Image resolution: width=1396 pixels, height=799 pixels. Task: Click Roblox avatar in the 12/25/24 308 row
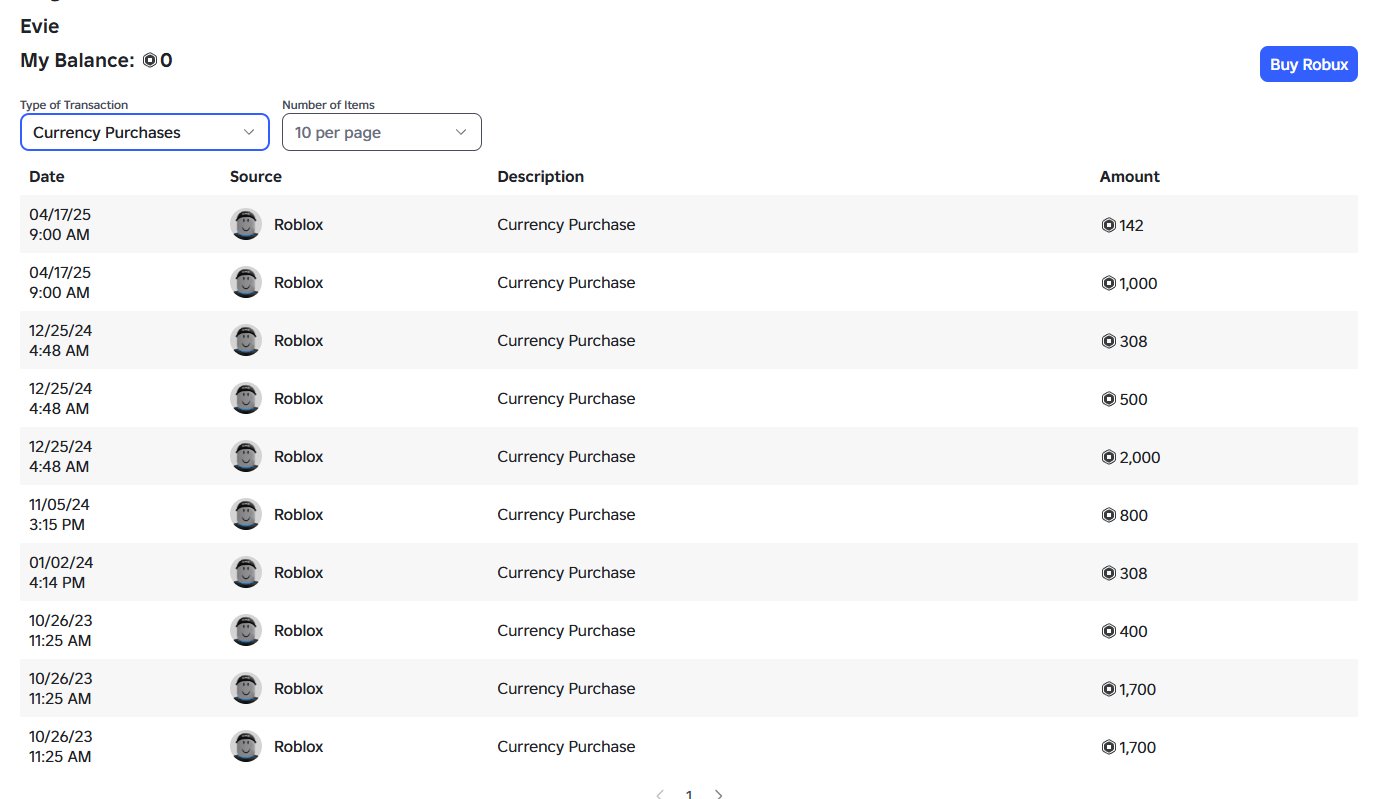246,340
